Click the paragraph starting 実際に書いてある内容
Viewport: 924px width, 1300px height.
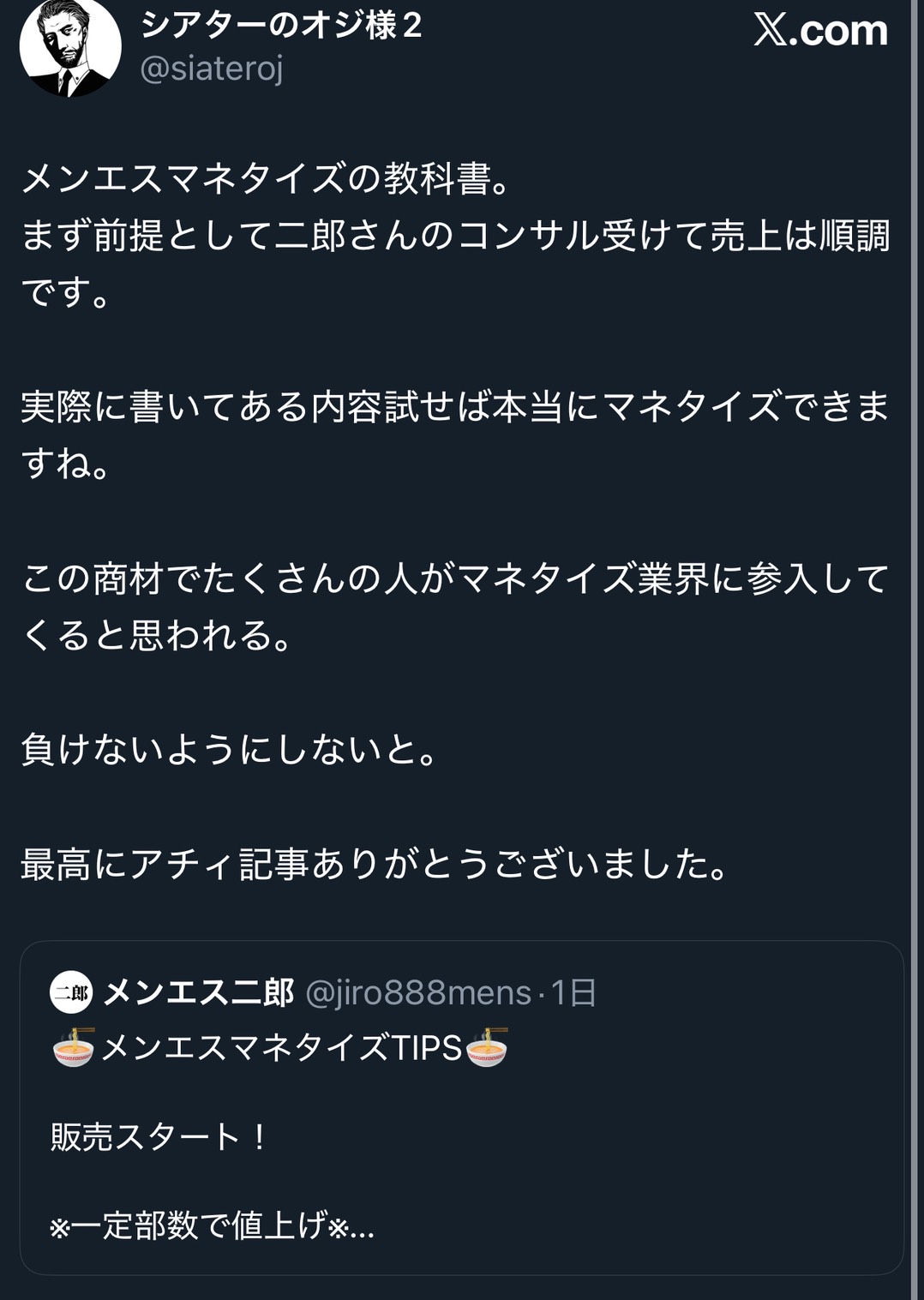454,407
